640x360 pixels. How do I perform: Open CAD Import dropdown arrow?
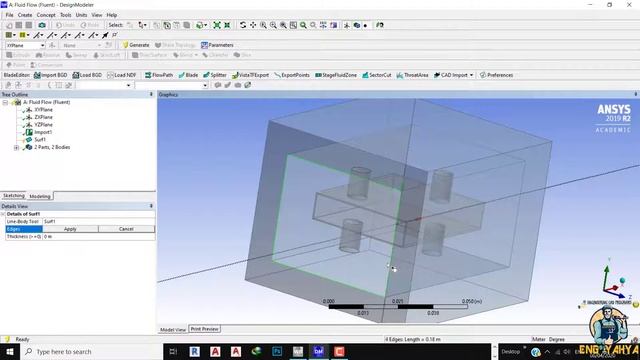471,75
